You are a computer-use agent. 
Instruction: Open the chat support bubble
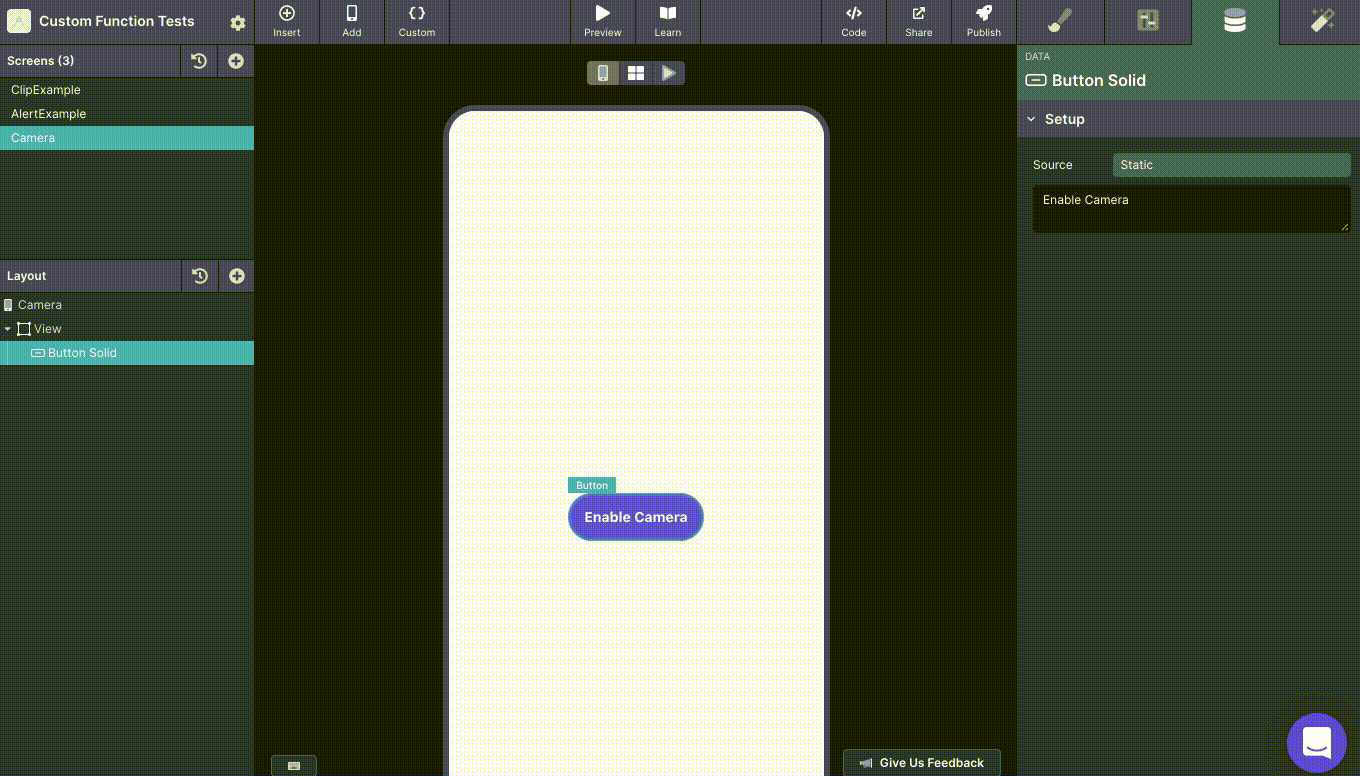(x=1317, y=743)
